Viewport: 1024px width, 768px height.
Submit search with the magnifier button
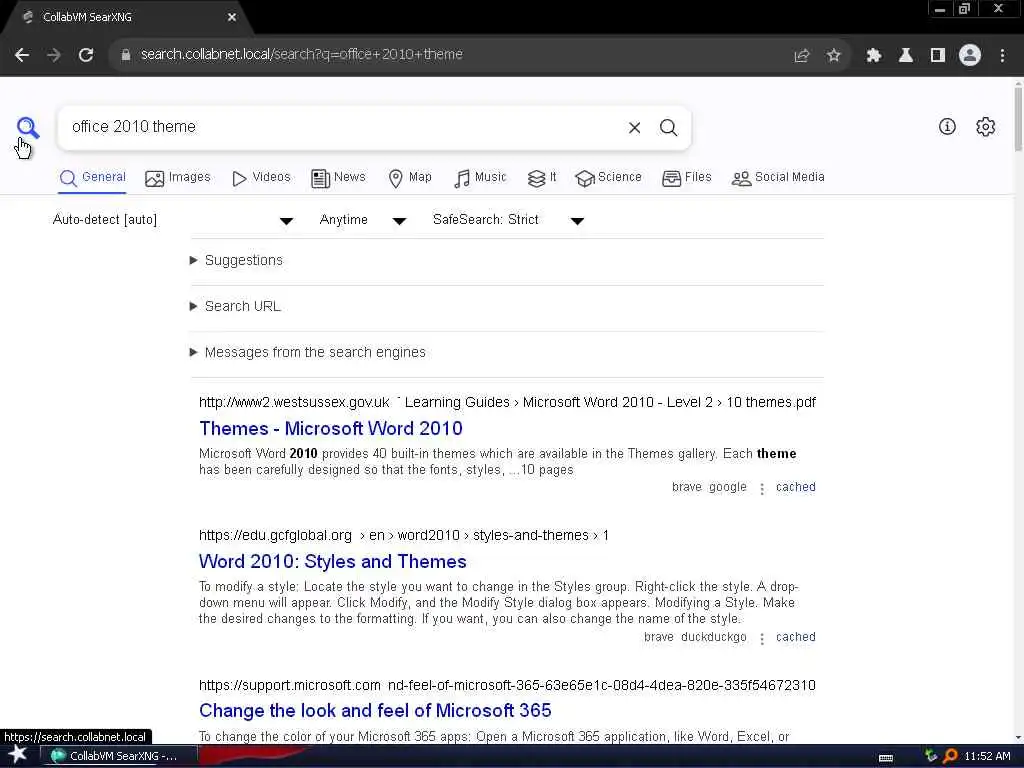(x=668, y=128)
